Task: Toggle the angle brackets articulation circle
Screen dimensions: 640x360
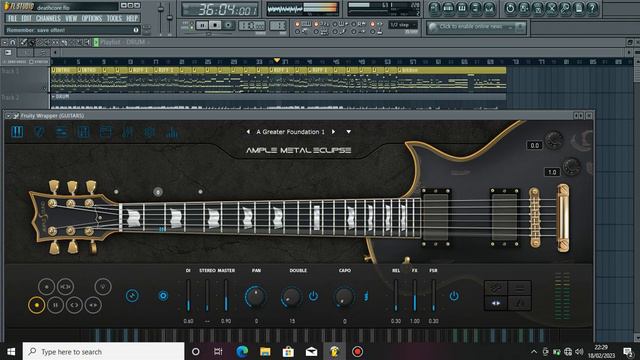Action: [74, 305]
